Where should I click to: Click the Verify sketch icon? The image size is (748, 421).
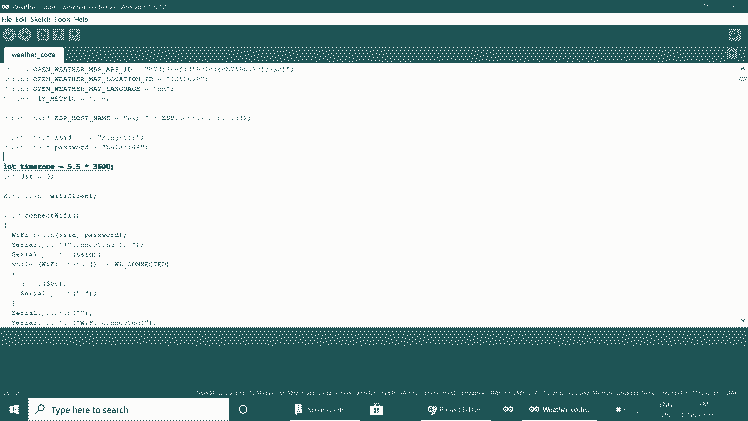point(9,34)
